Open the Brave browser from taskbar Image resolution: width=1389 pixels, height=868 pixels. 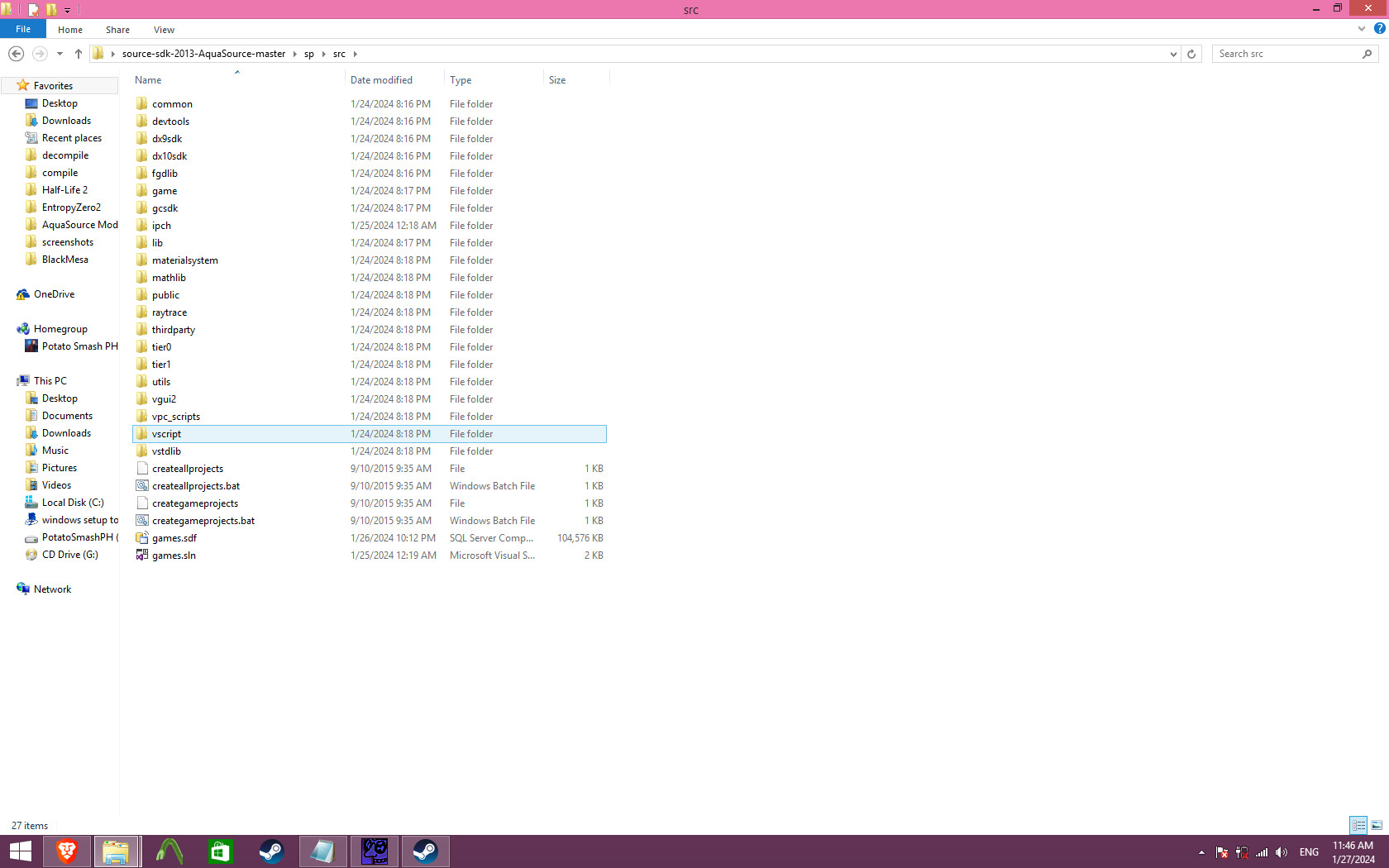coord(67,851)
